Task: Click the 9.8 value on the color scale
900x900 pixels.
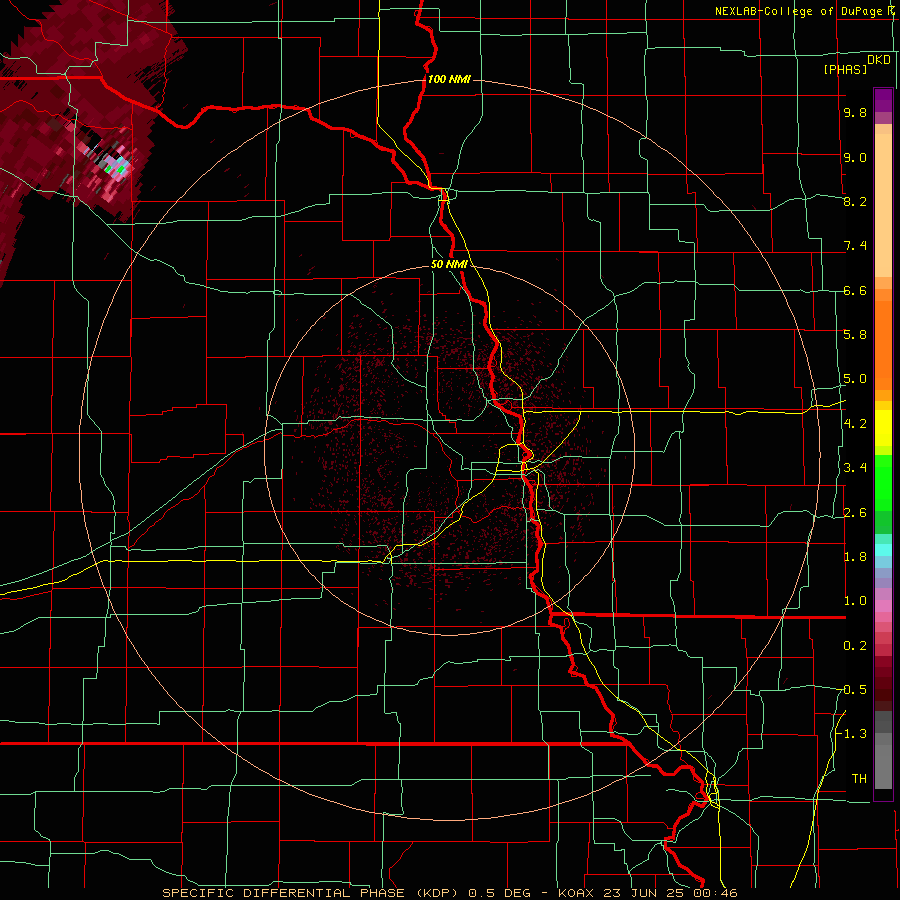Action: 855,113
